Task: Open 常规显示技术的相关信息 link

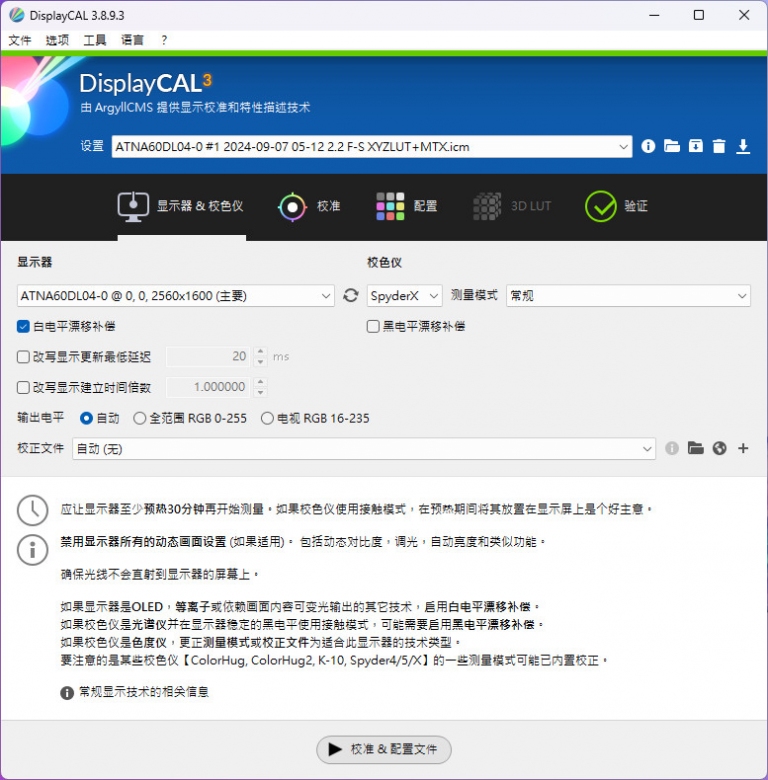Action: (144, 692)
